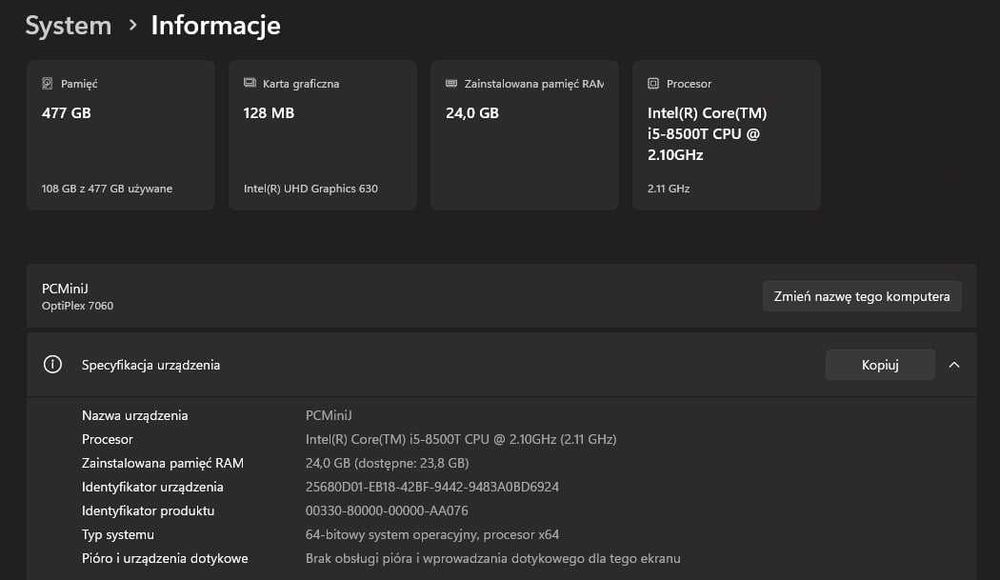This screenshot has width=1000, height=580.
Task: Select the 128 MB graphics memory value
Action: (x=269, y=113)
